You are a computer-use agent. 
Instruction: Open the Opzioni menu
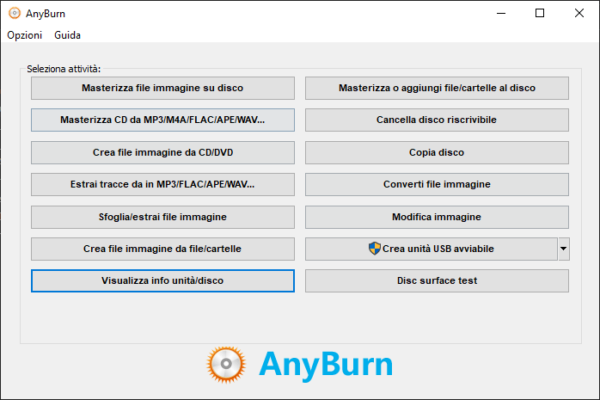pyautogui.click(x=24, y=35)
